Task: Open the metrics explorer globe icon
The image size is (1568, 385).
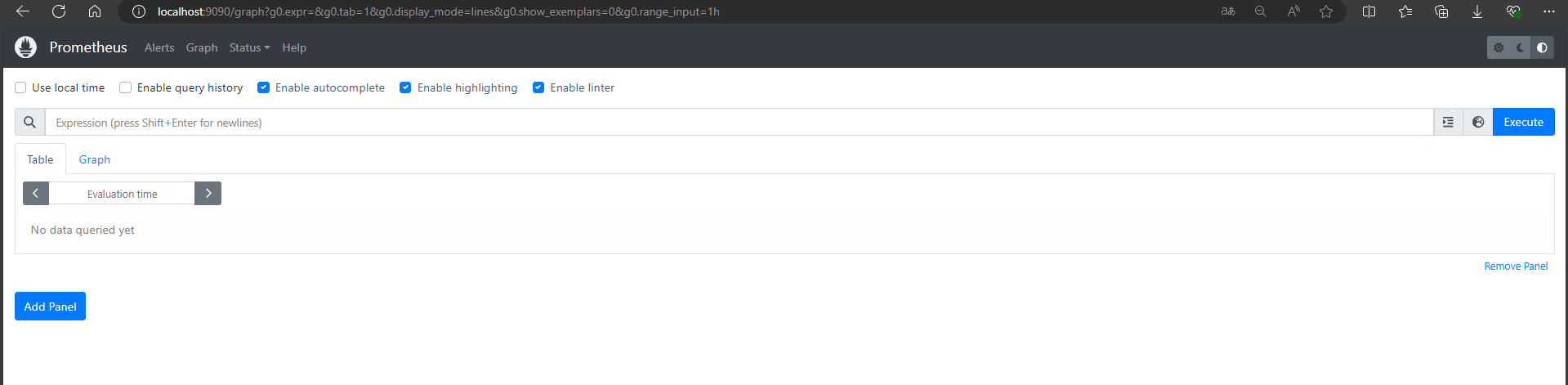Action: [1478, 122]
